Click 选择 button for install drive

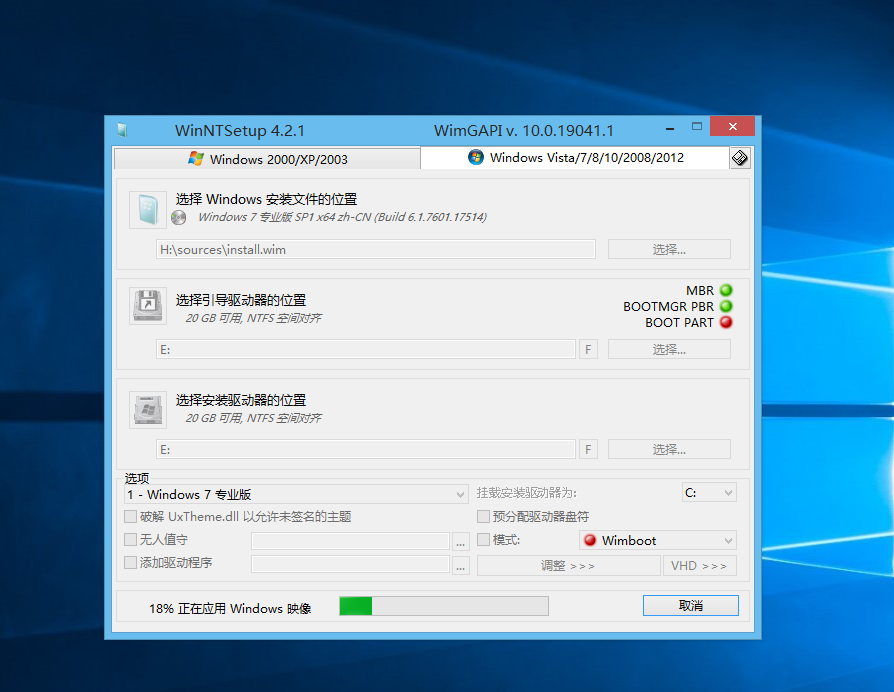[x=669, y=449]
